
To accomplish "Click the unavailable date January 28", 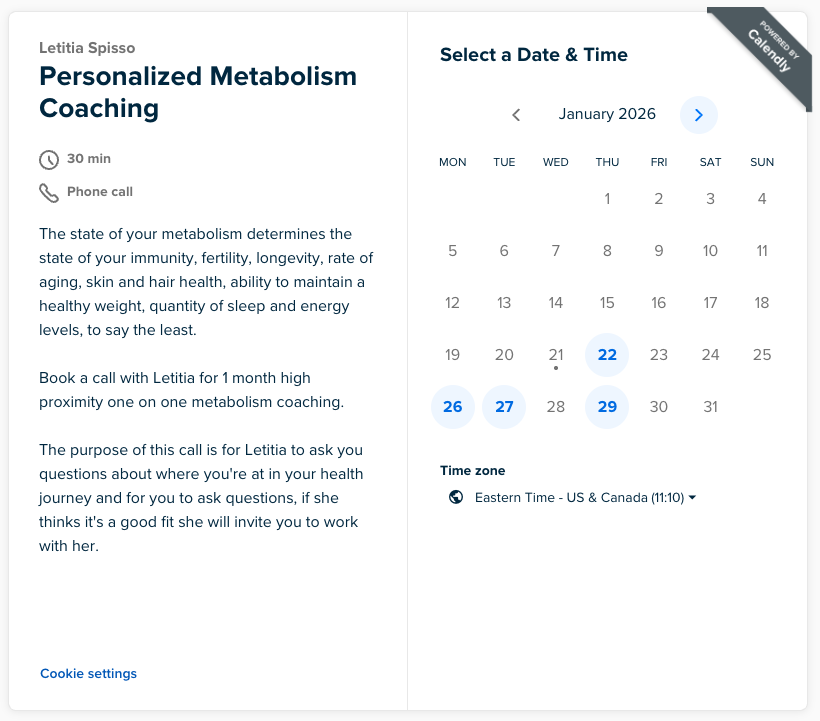I will (556, 407).
